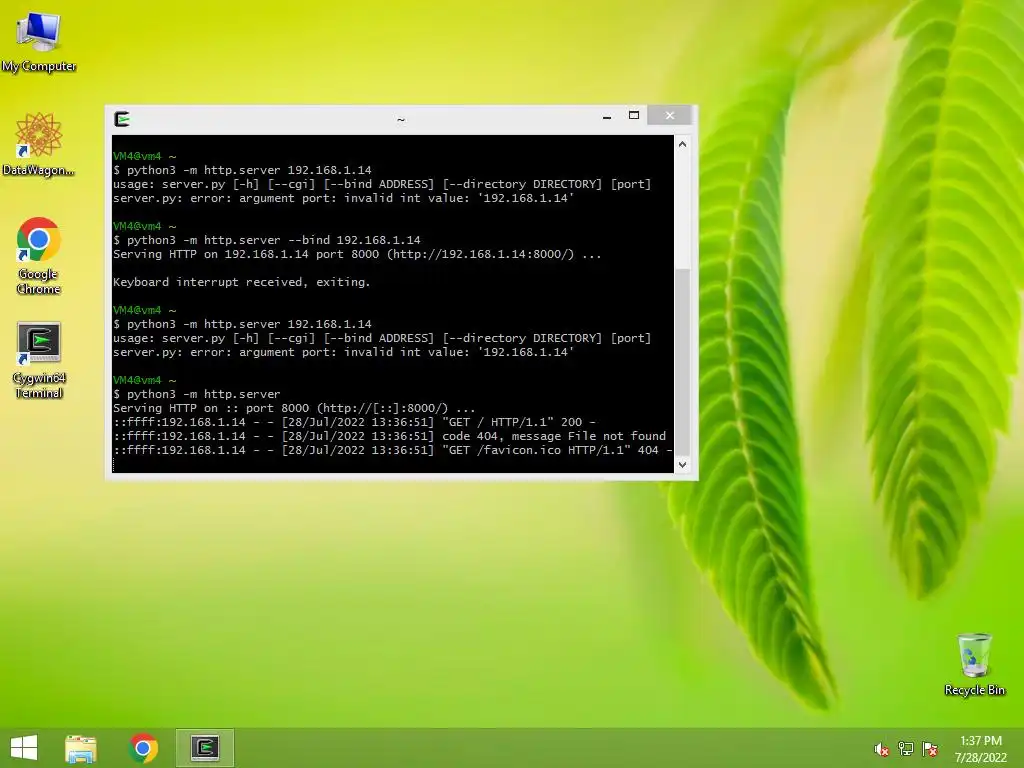Click the terminal scrollbar up arrow
Screen dimensions: 1024x768
[x=682, y=144]
